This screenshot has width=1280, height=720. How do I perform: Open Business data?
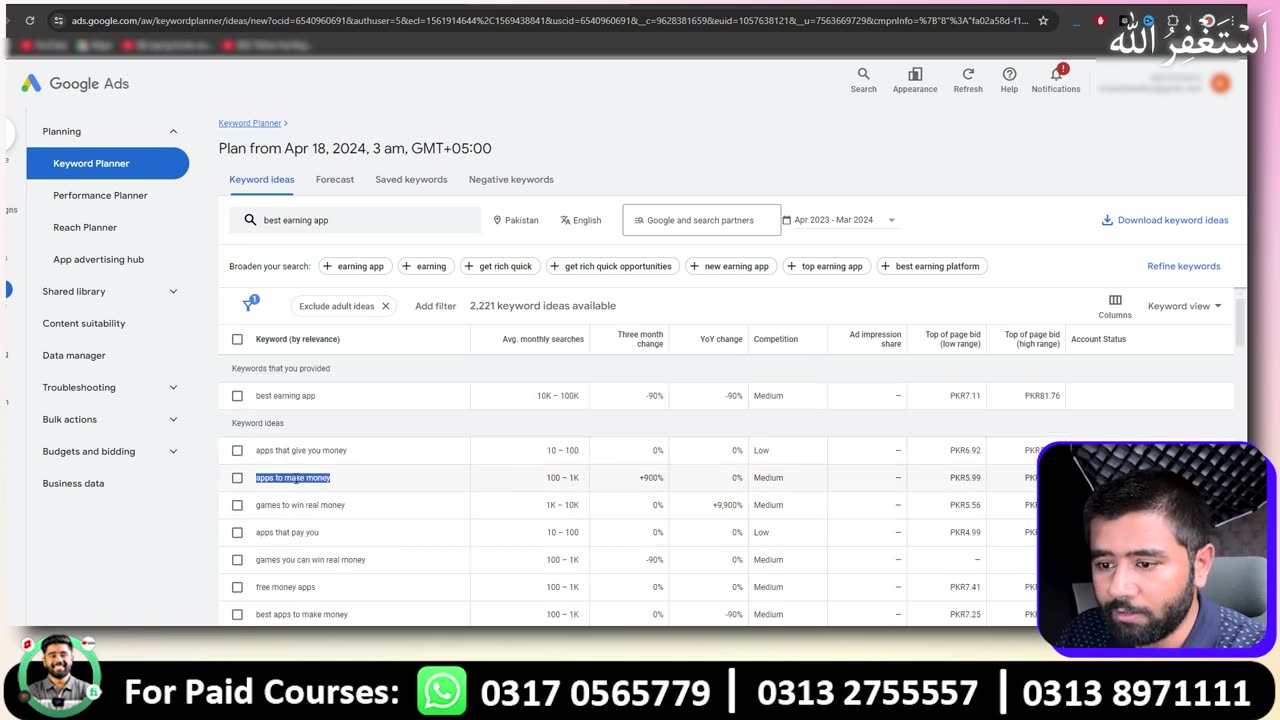coord(73,483)
